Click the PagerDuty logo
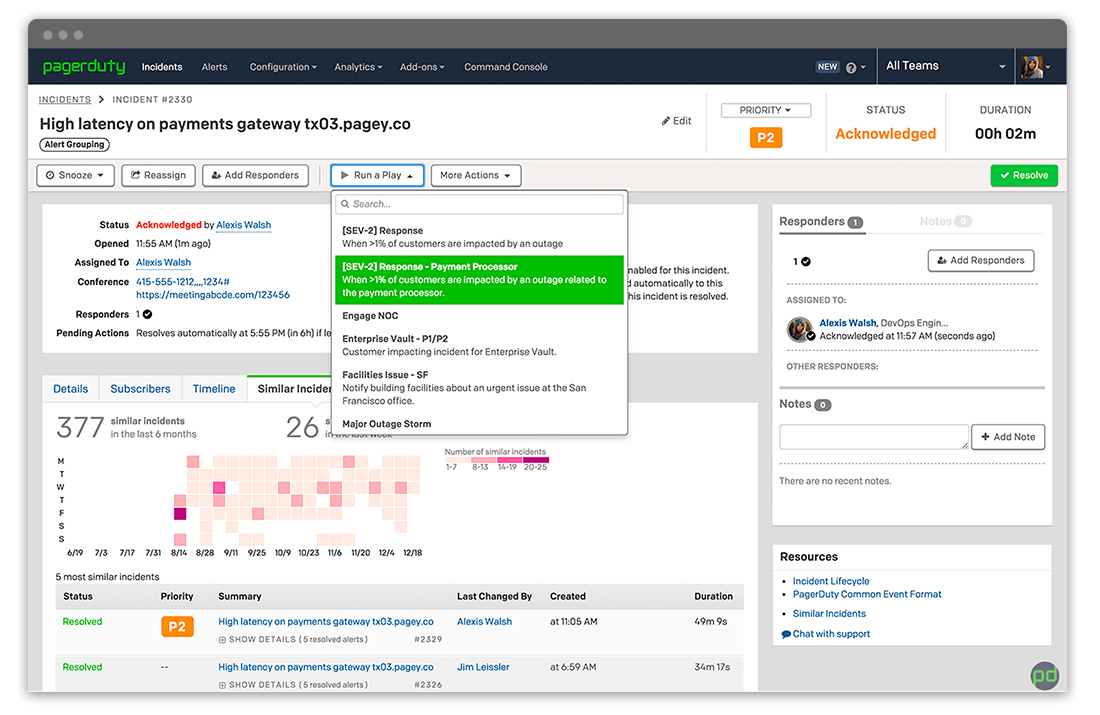Image resolution: width=1100 pixels, height=715 pixels. point(84,67)
